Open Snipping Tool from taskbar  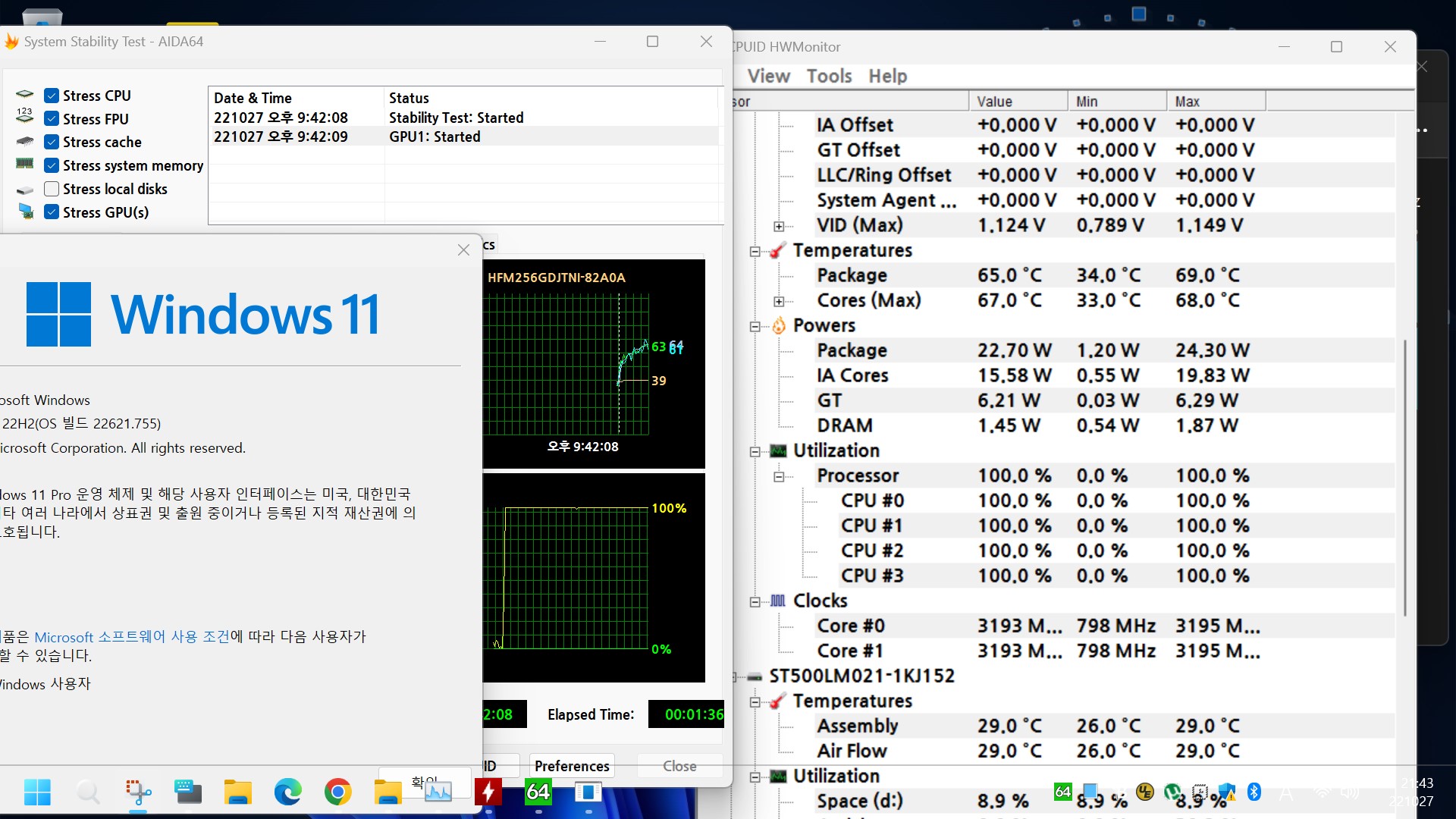point(138,792)
